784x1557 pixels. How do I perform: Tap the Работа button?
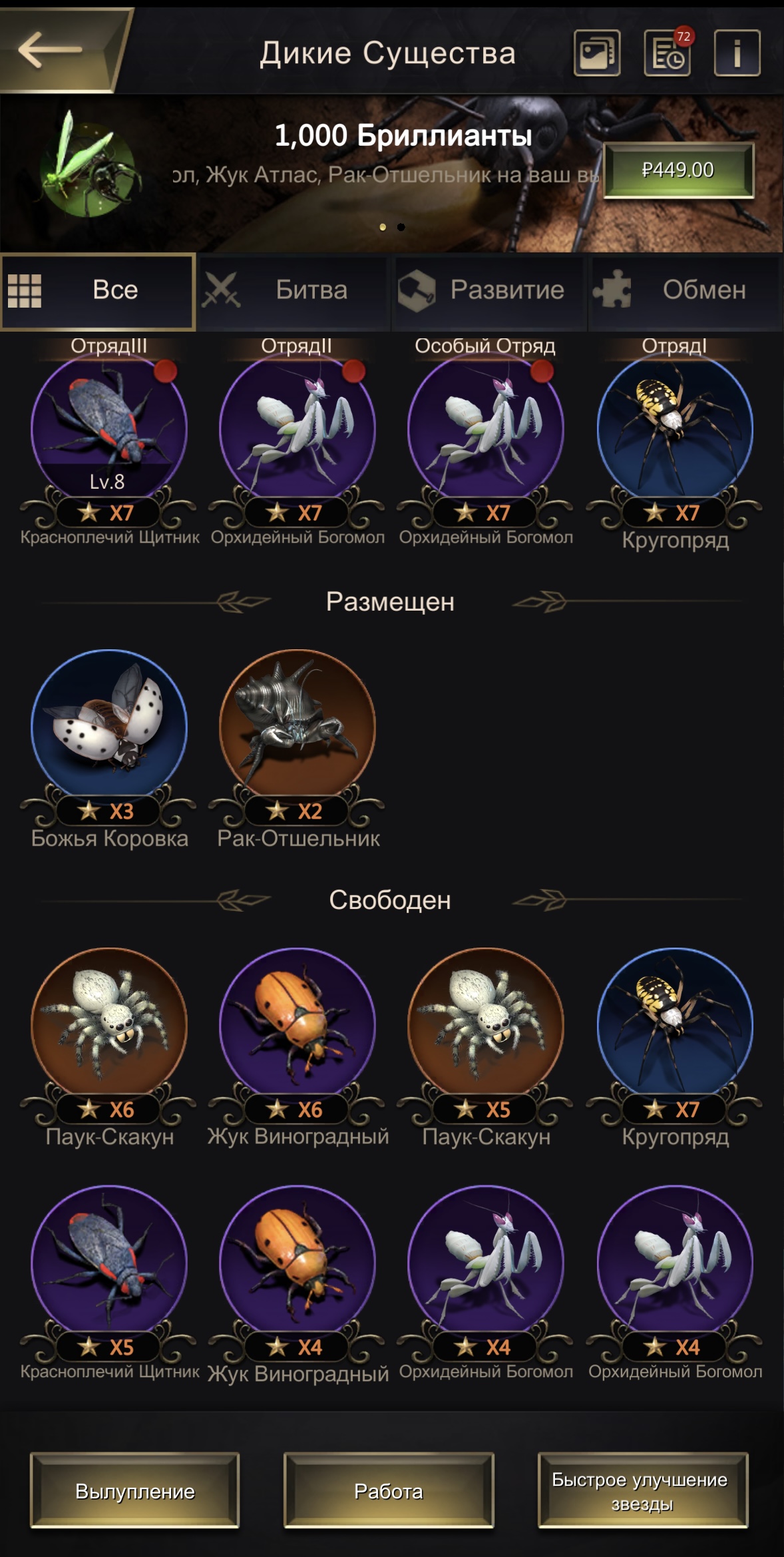(x=389, y=1490)
